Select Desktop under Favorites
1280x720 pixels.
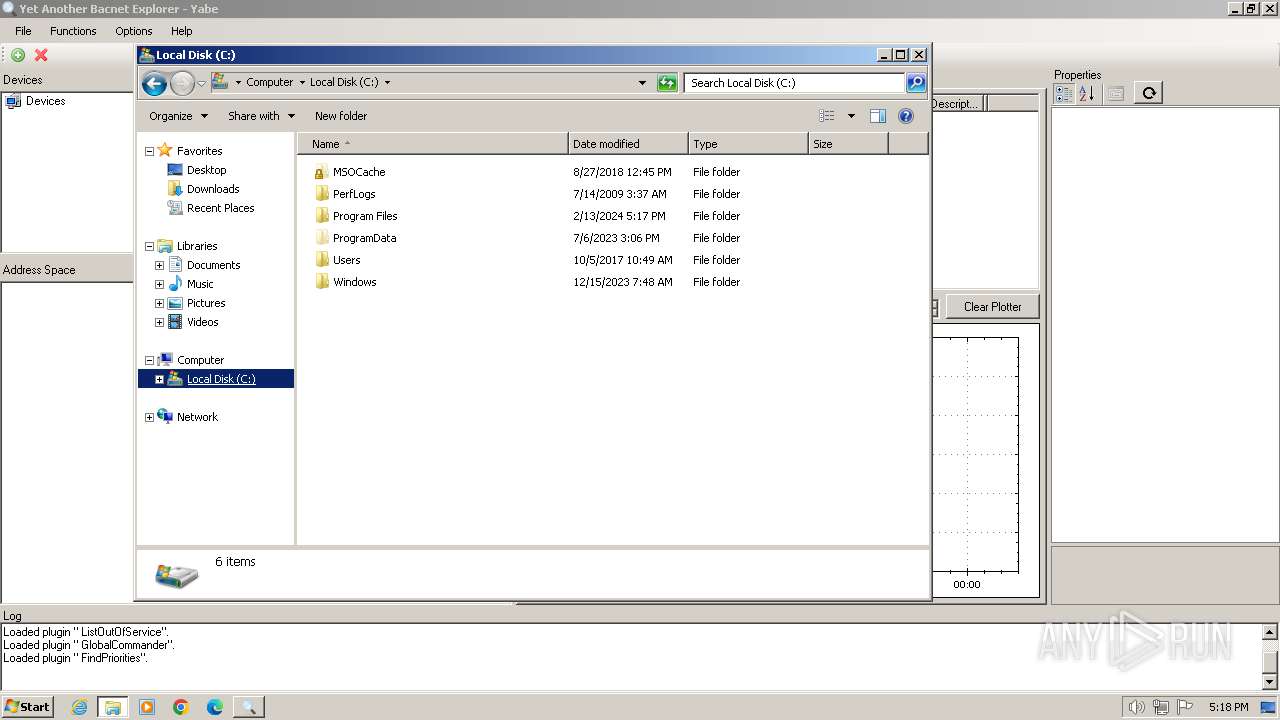click(206, 170)
